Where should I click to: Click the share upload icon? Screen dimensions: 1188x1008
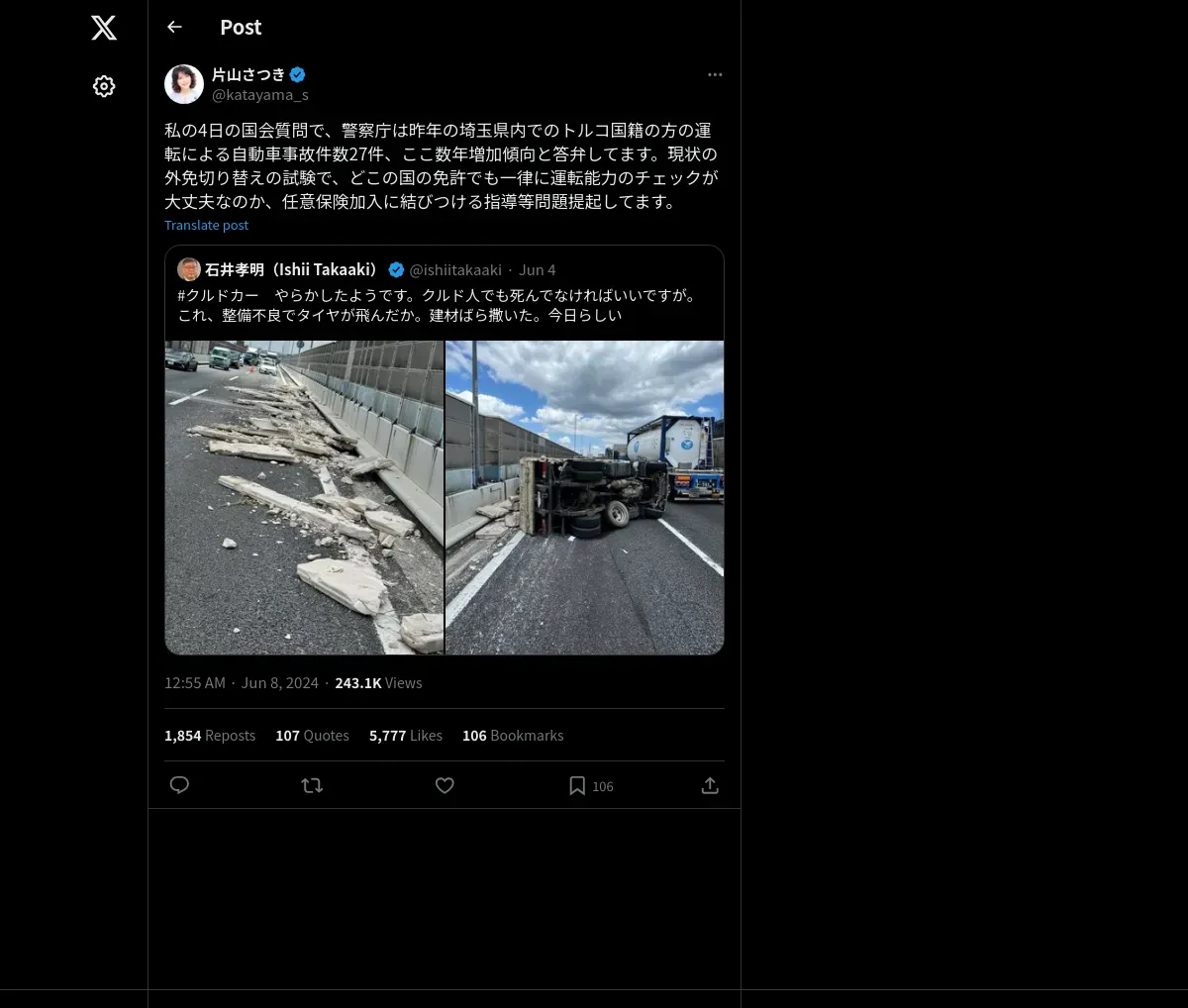[710, 785]
